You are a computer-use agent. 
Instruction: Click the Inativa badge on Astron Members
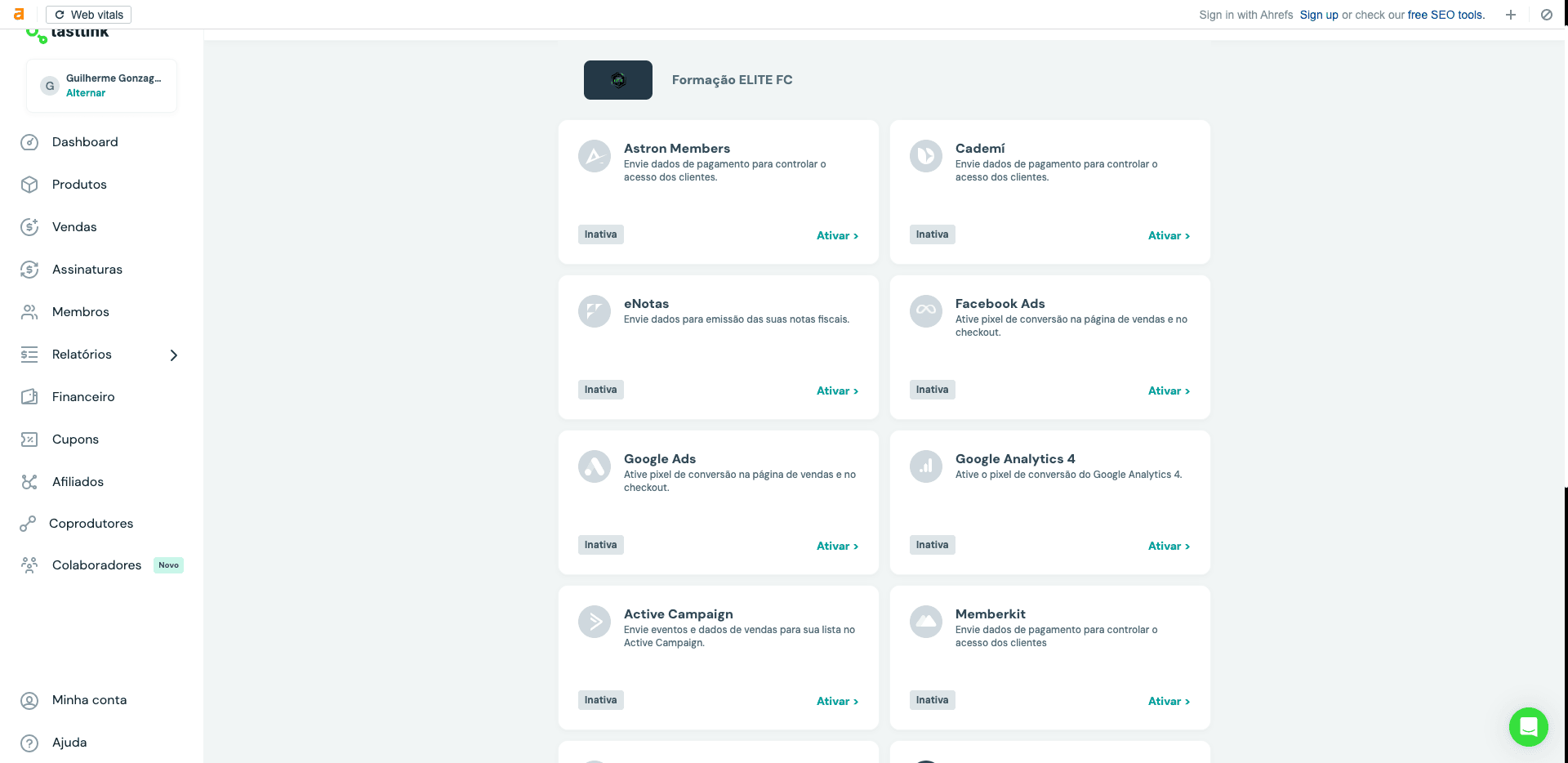point(601,234)
